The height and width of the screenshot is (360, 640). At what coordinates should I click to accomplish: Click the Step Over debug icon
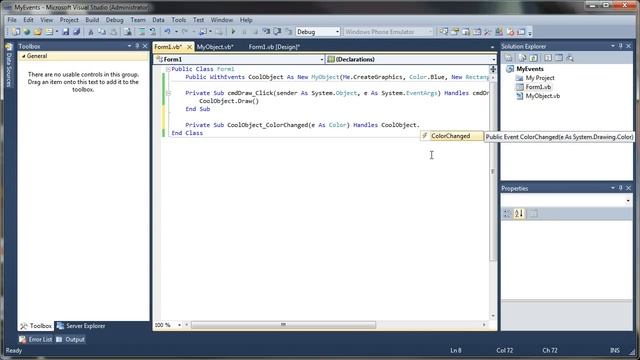[x=278, y=32]
